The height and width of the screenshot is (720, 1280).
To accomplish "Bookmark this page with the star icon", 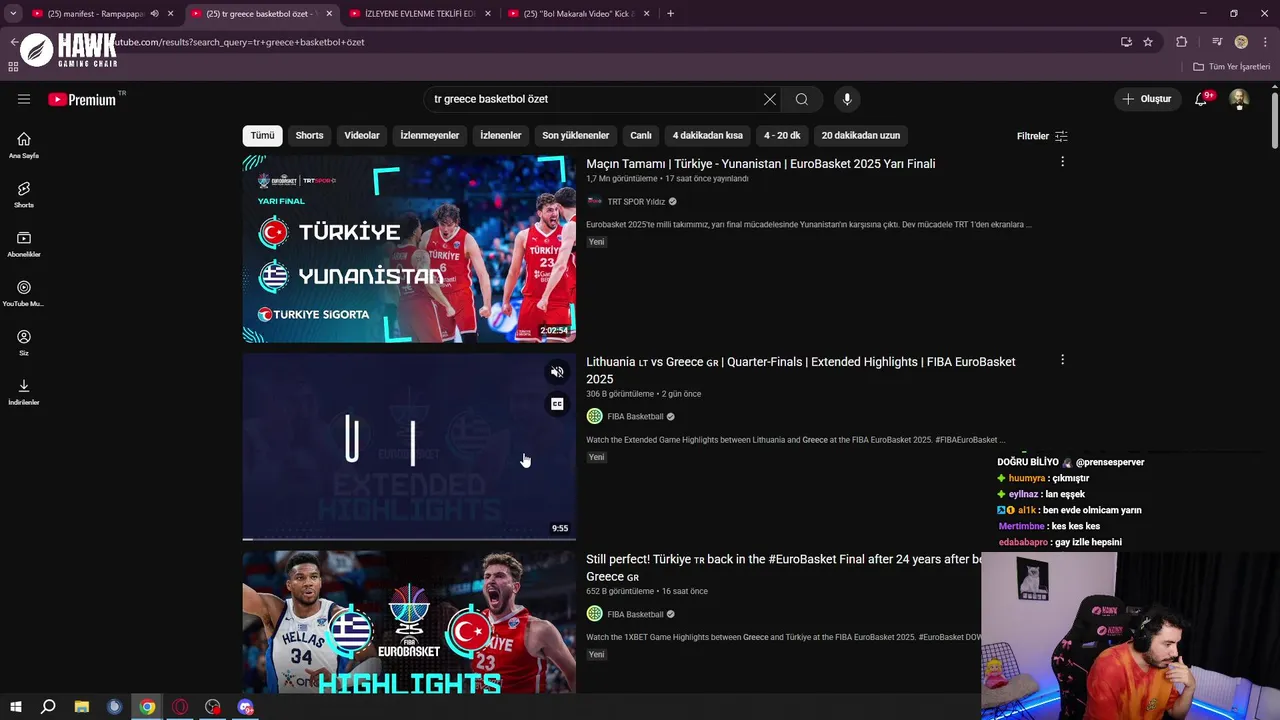I will [1148, 42].
